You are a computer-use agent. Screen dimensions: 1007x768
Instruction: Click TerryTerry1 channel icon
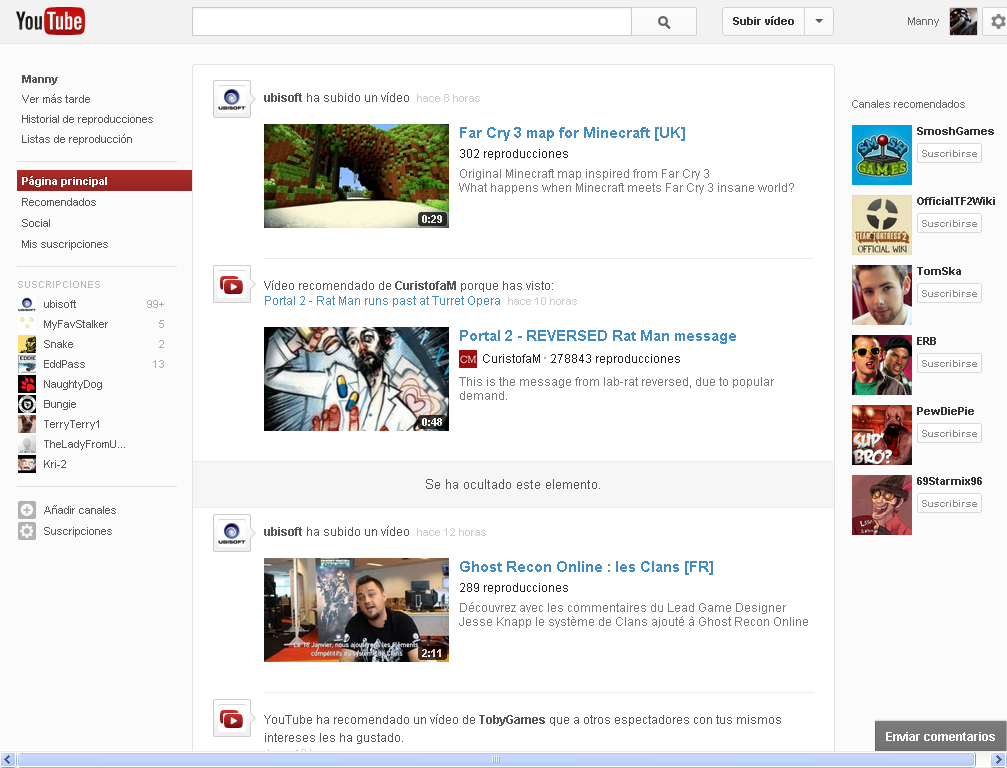27,424
